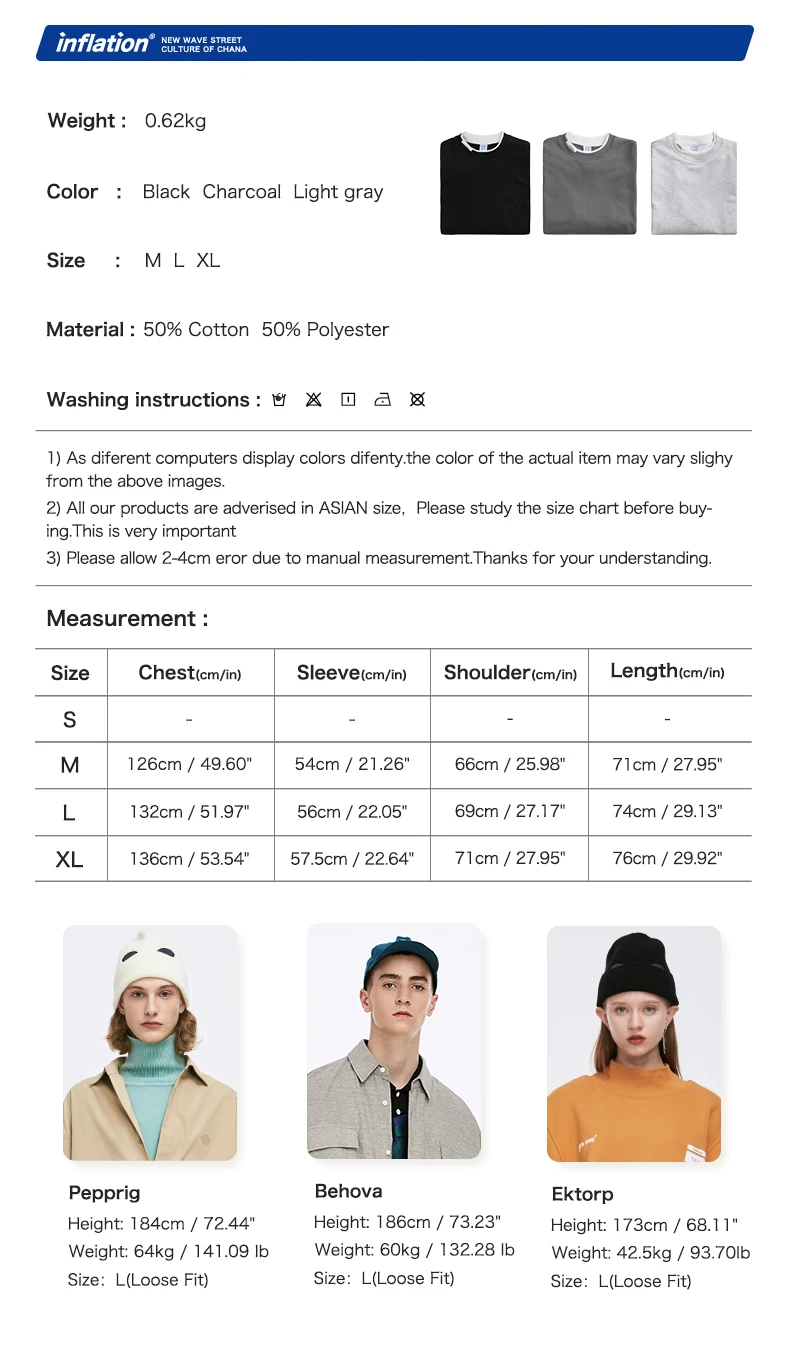This screenshot has height=1361, width=790.
Task: Select the XL size row label
Action: pos(69,859)
